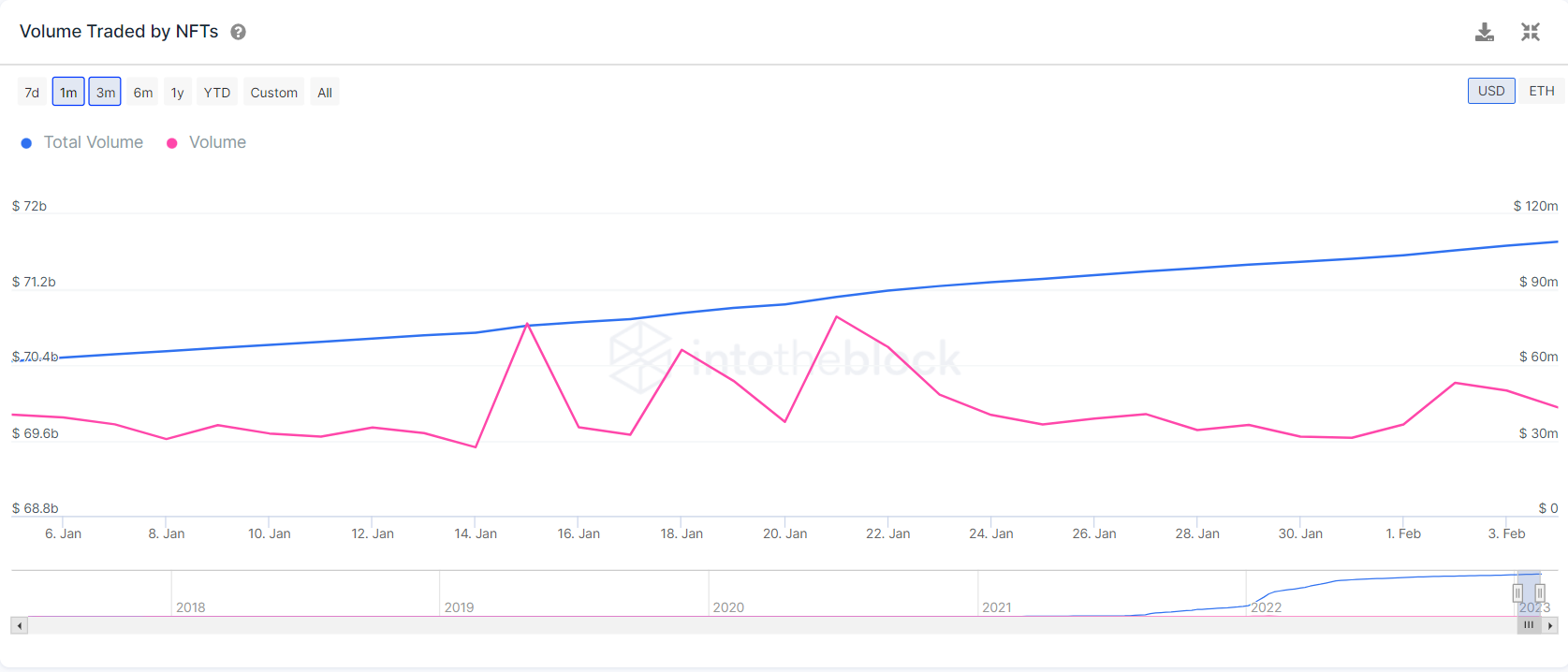Click the 2022 label in the navigator
1568x672 pixels.
point(1267,607)
